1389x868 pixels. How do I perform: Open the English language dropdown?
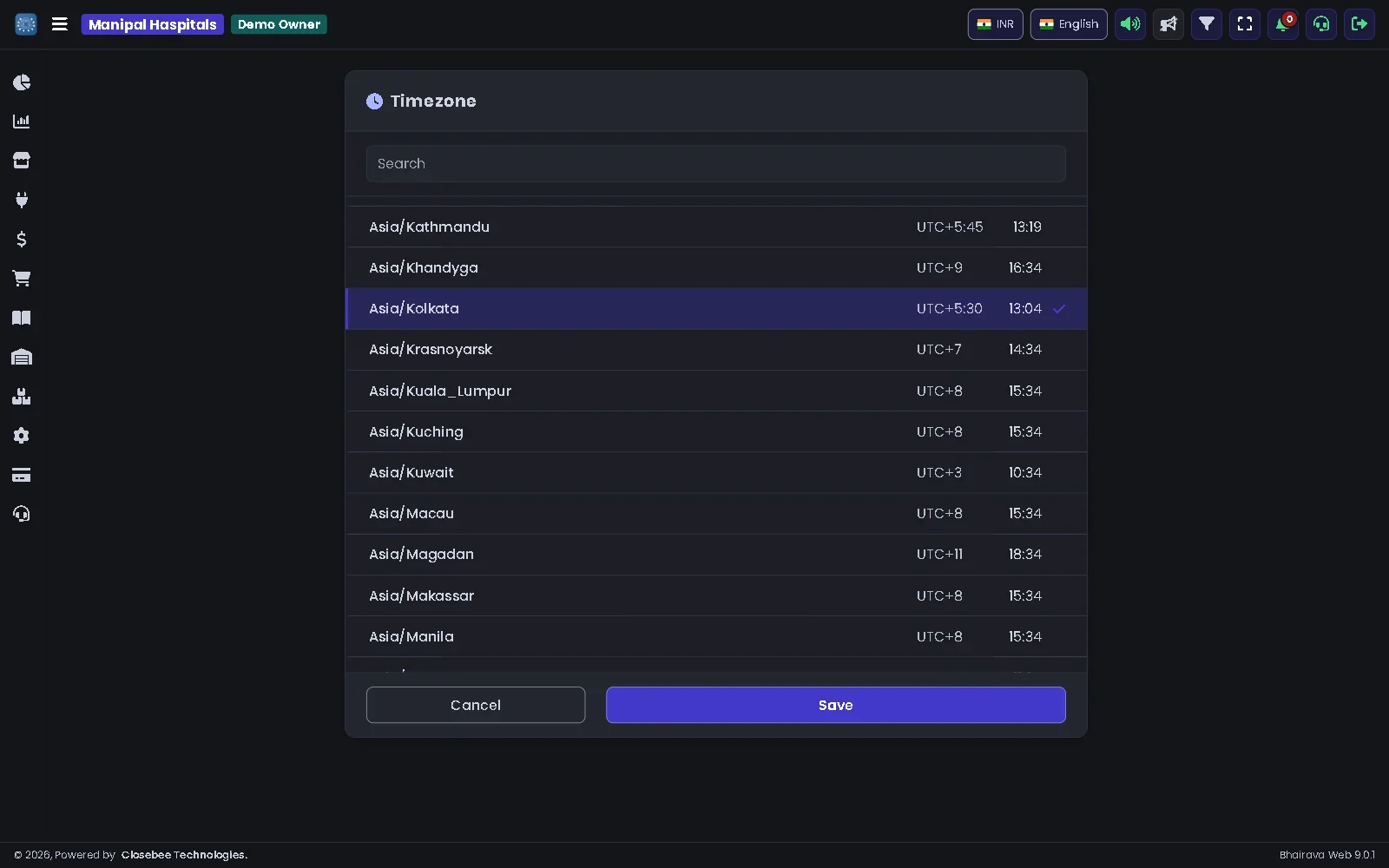[x=1069, y=24]
